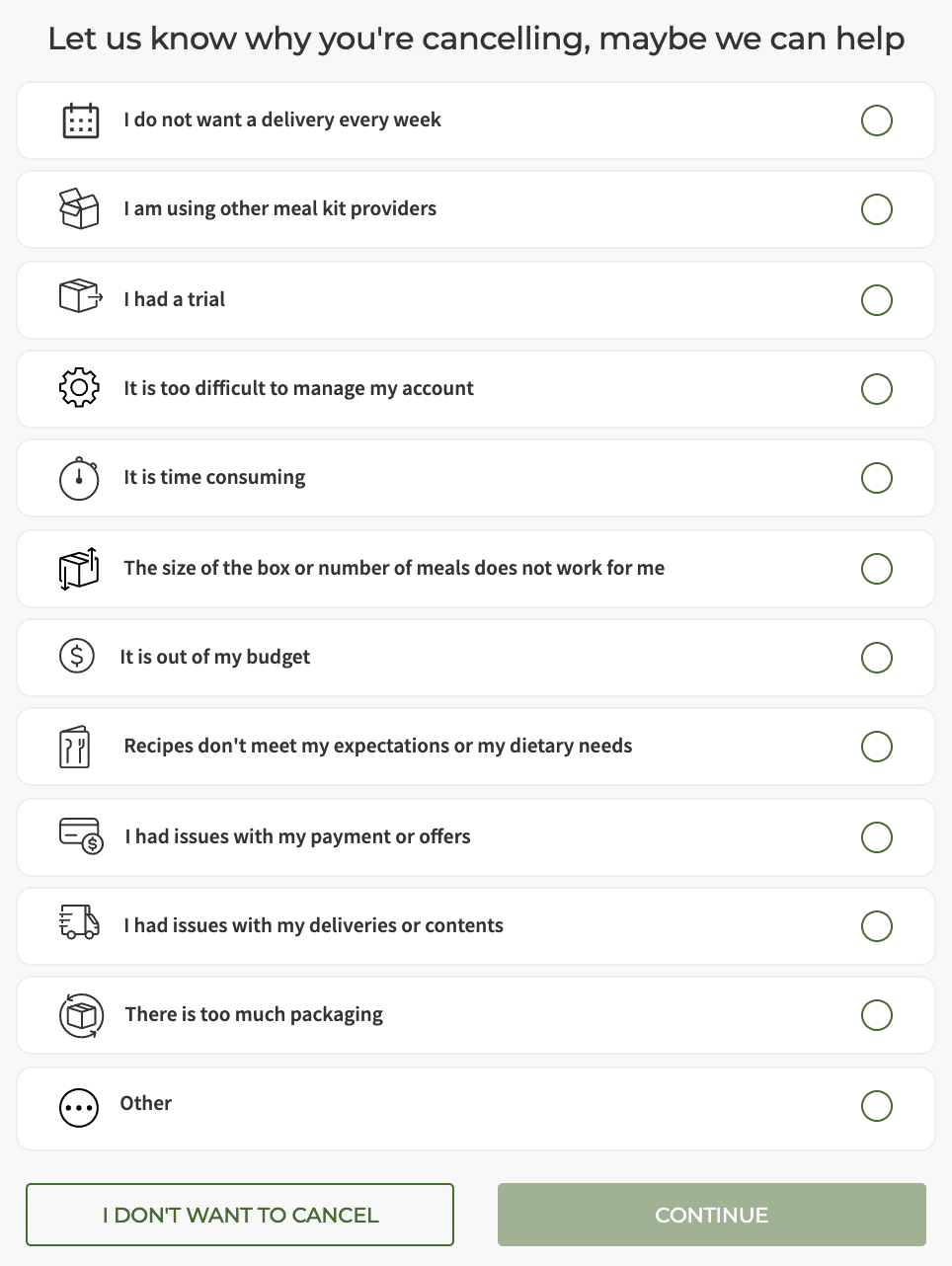Select radio for 'It is out of my budget'
The width and height of the screenshot is (952, 1266).
877,658
